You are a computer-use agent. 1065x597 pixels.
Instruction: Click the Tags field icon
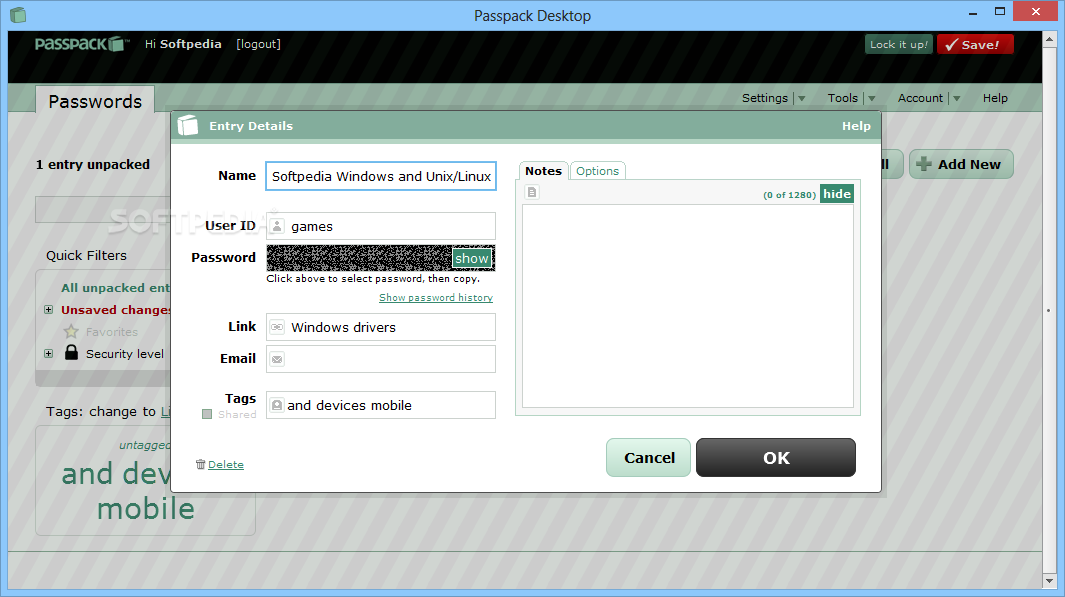[x=276, y=405]
